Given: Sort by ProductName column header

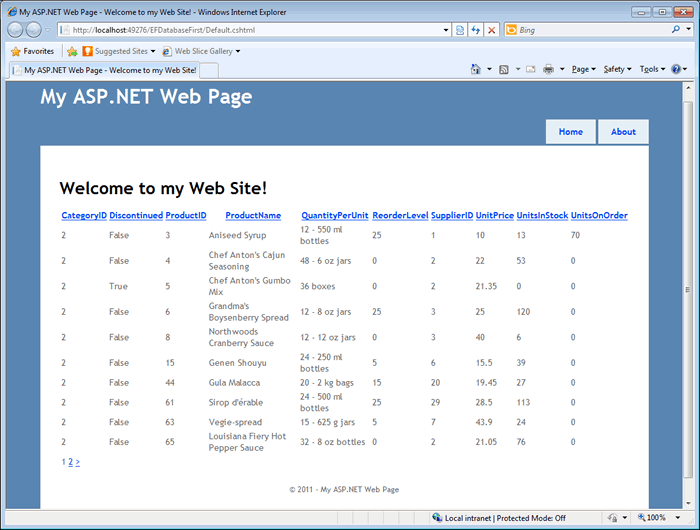Looking at the screenshot, I should [253, 215].
